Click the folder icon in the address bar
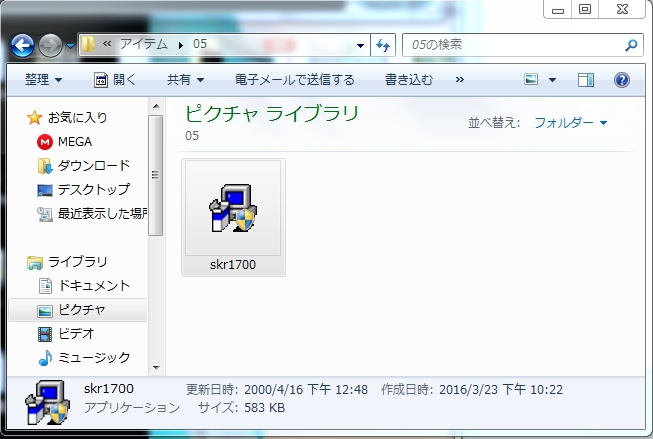 88,44
